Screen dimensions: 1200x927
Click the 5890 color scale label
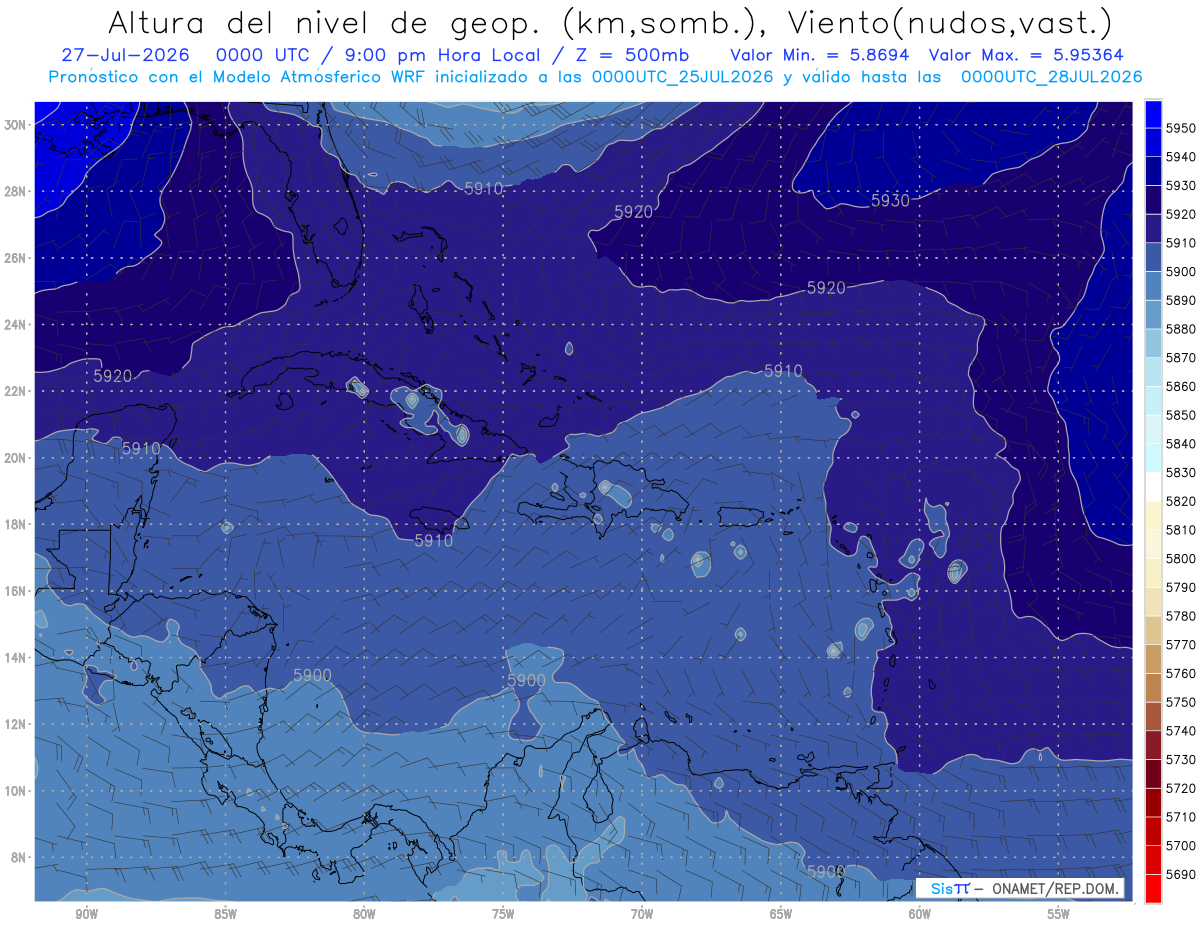tap(1180, 300)
